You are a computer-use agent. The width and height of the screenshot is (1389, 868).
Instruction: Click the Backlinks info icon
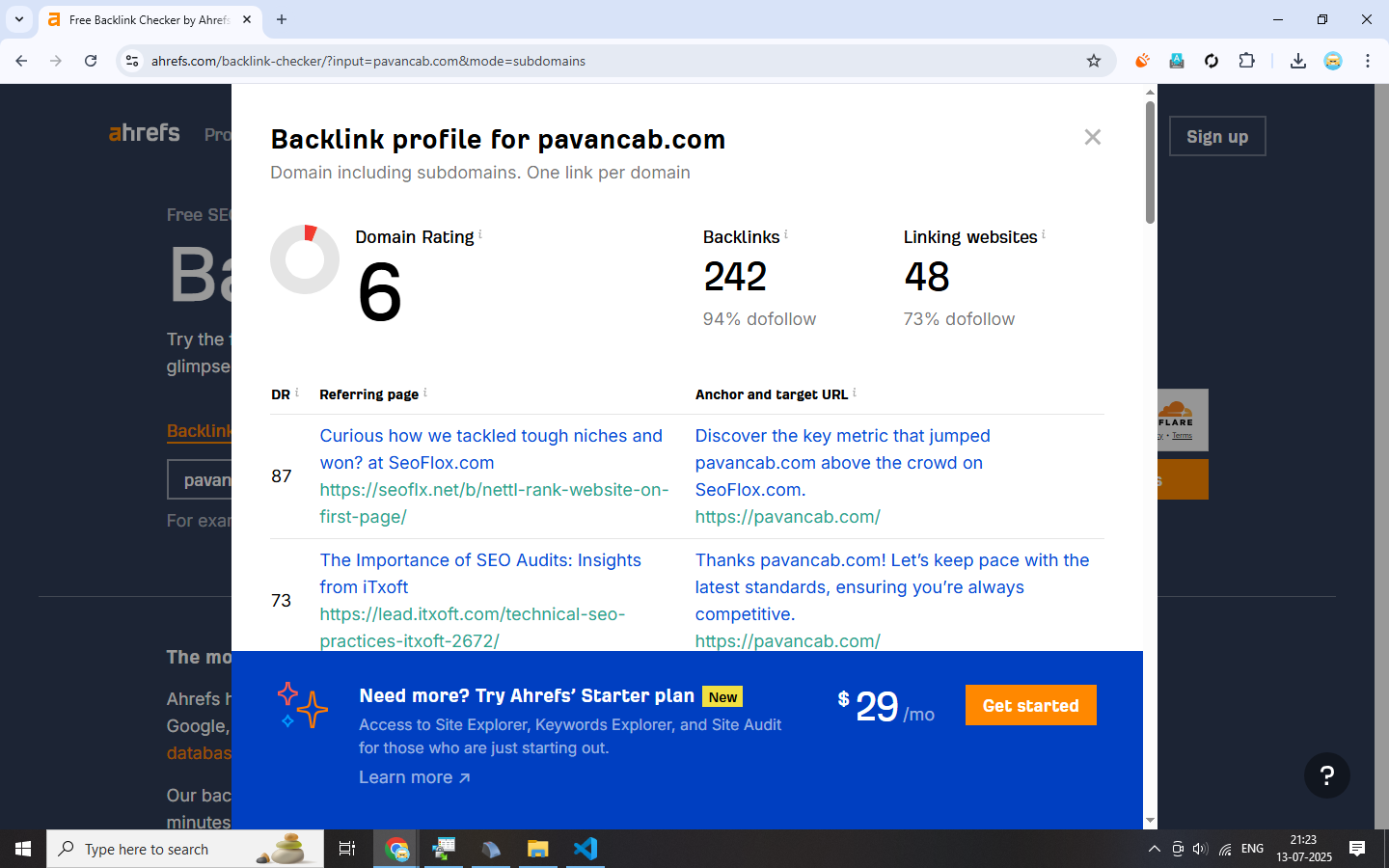pos(785,233)
